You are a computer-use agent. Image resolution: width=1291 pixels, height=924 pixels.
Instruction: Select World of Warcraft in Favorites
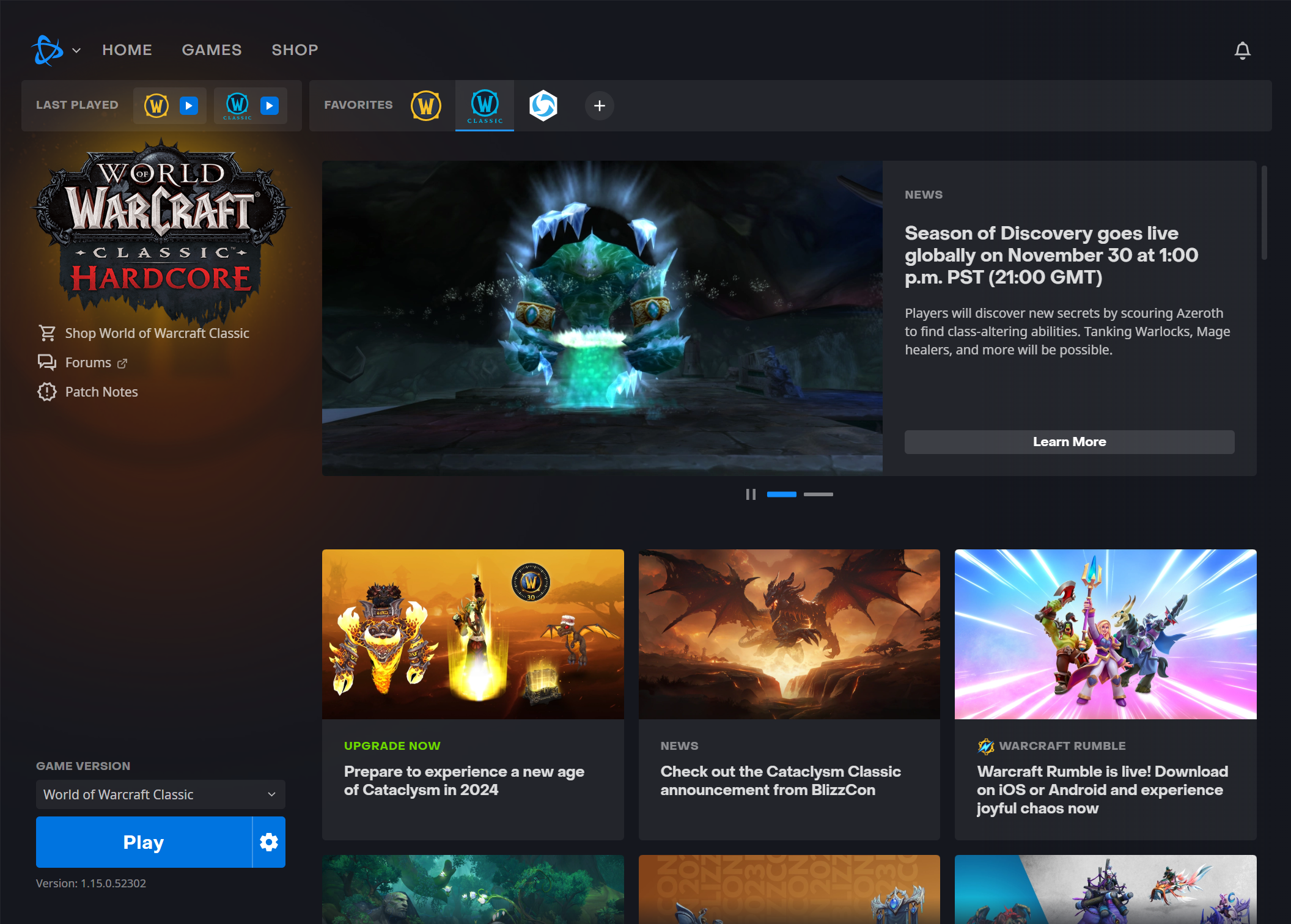pyautogui.click(x=426, y=106)
